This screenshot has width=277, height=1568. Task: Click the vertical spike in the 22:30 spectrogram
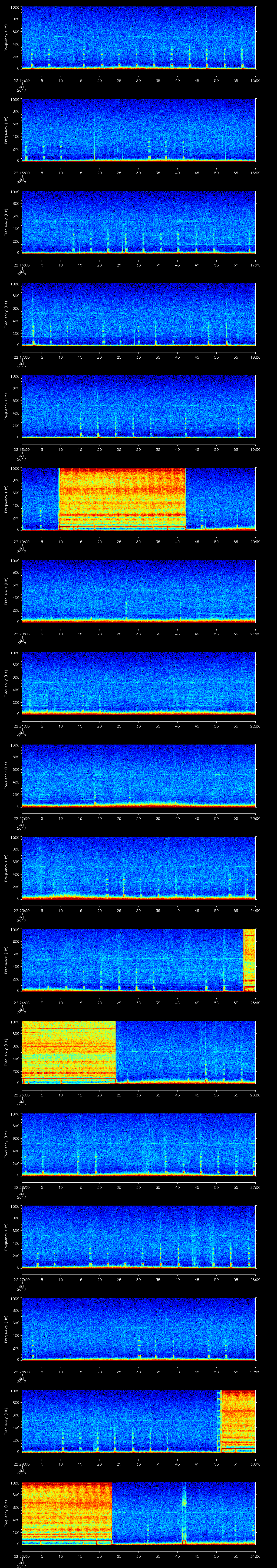(x=184, y=1513)
